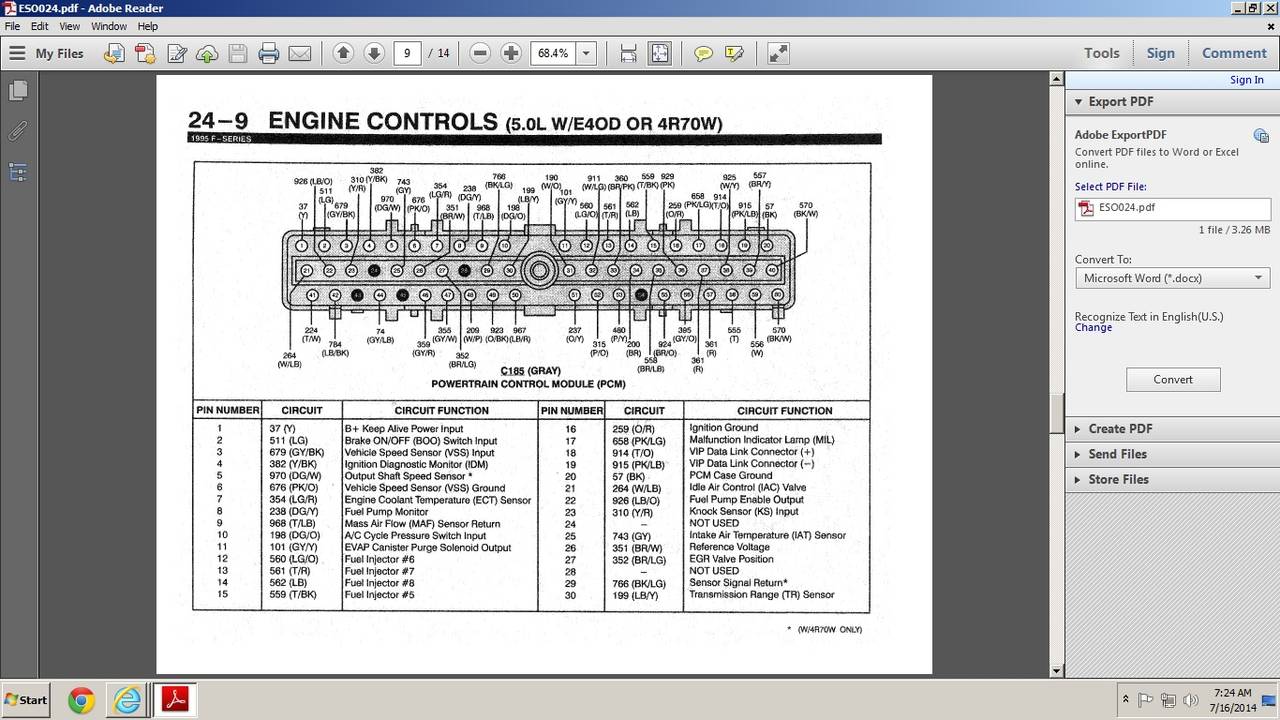The image size is (1280, 720).
Task: Open the Edit PDF tool icon
Action: point(177,53)
